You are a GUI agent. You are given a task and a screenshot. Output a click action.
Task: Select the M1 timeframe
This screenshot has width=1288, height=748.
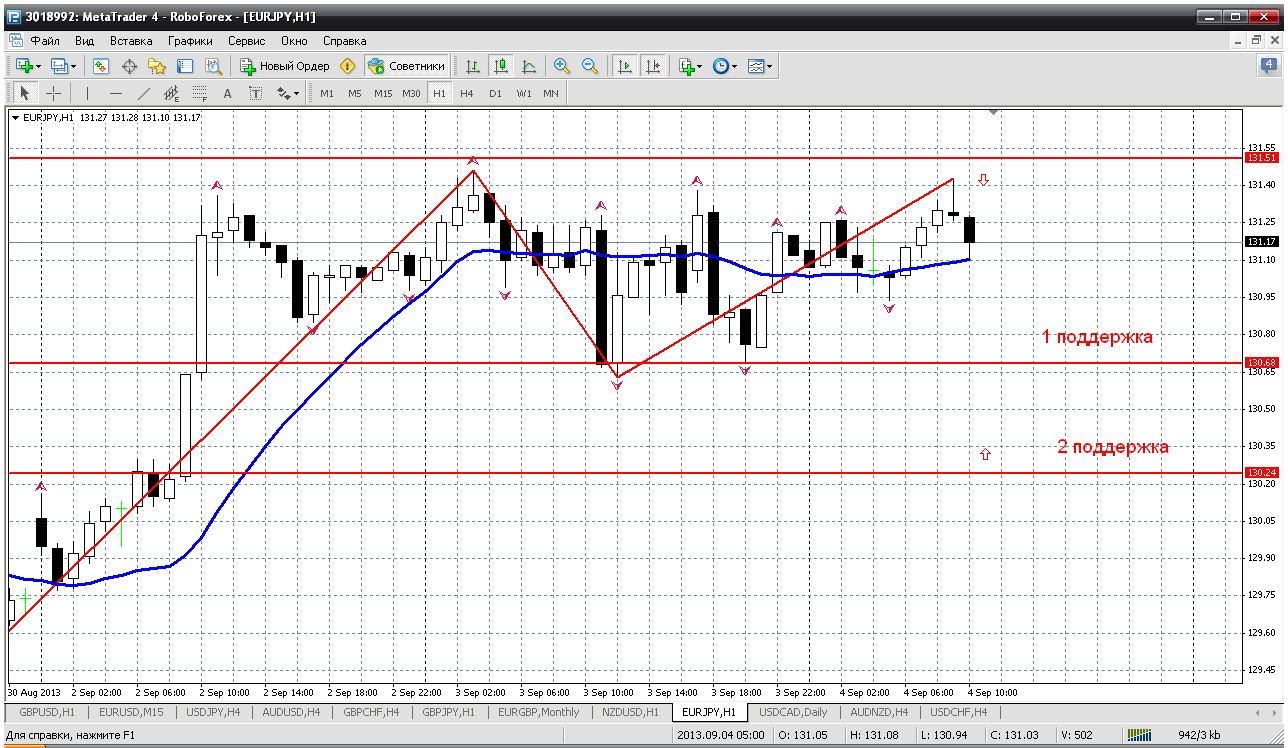327,93
